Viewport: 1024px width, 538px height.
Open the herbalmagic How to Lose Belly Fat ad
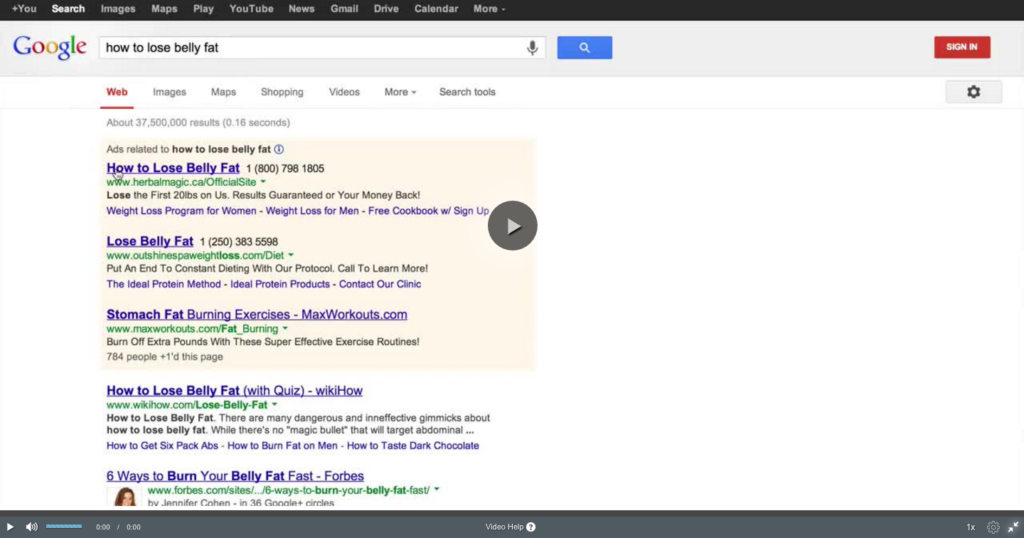[x=173, y=168]
